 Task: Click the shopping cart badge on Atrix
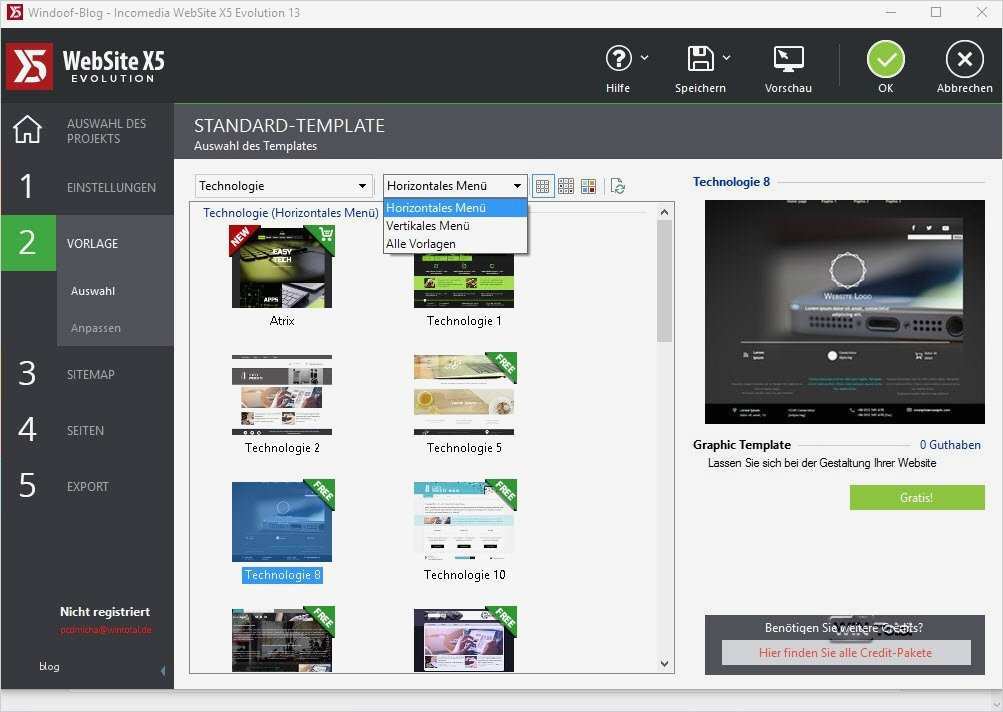pos(324,235)
